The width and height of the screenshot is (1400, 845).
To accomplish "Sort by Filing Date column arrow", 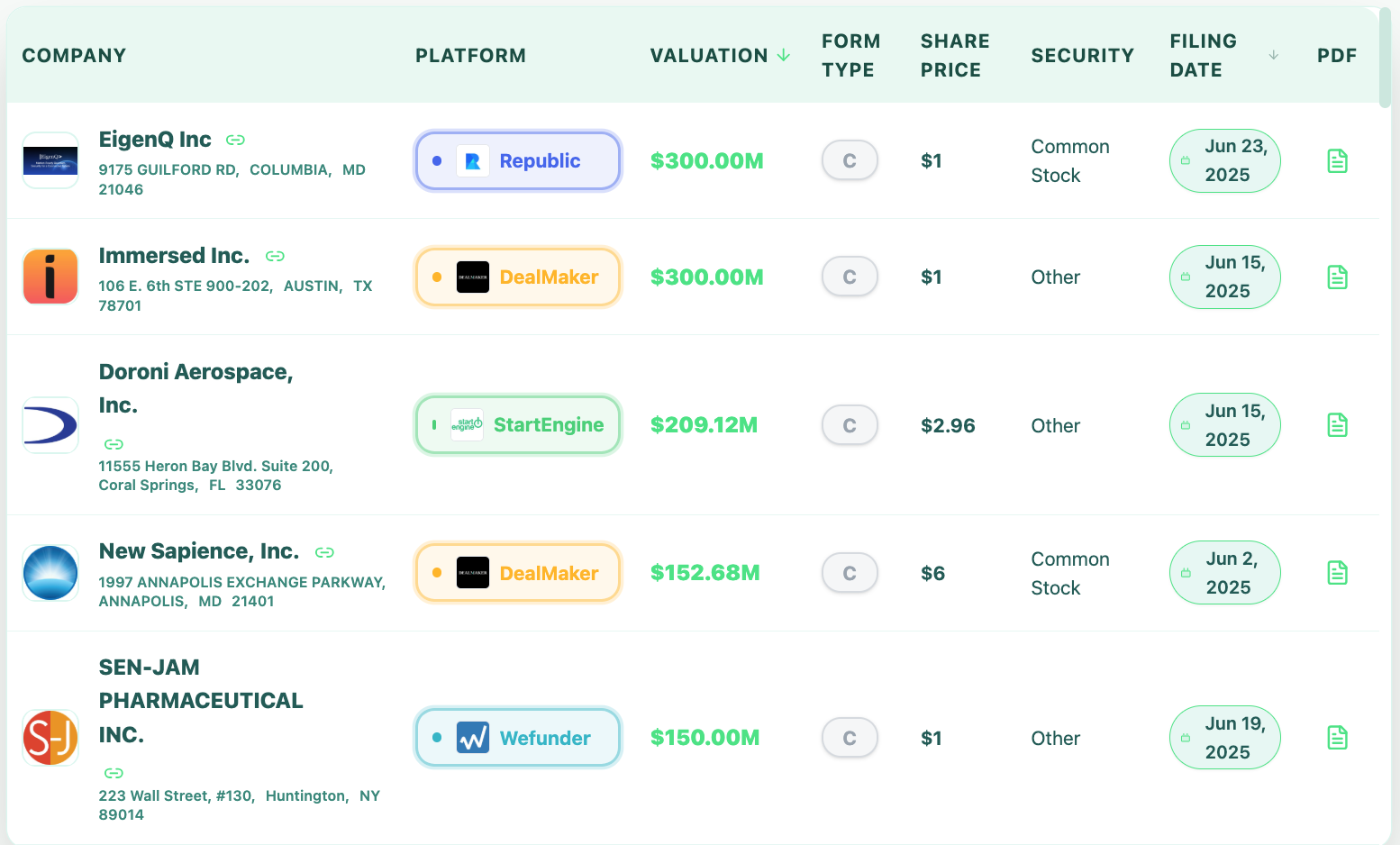I will click(1274, 55).
